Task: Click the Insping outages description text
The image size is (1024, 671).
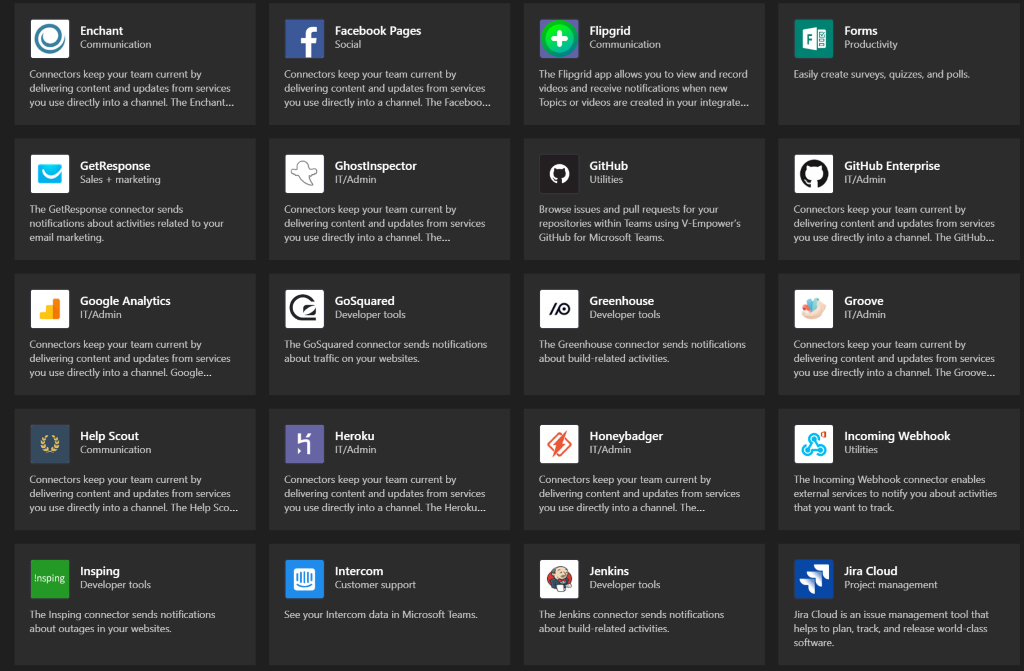Action: point(122,622)
